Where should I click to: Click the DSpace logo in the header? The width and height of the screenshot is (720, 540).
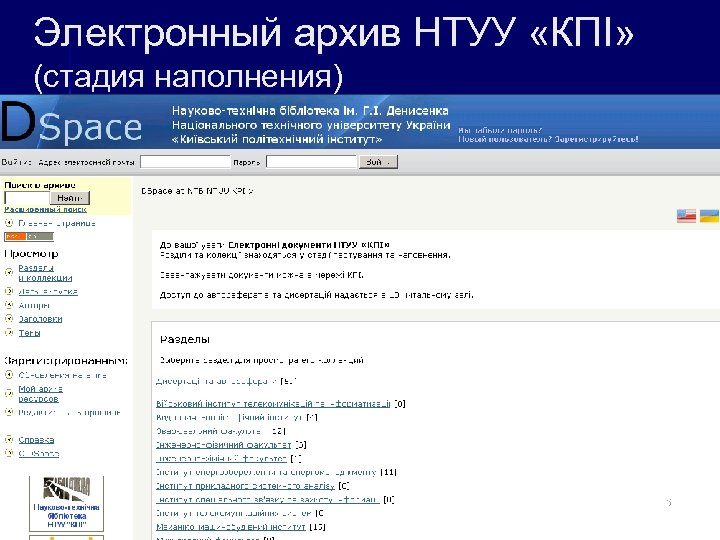tap(71, 122)
